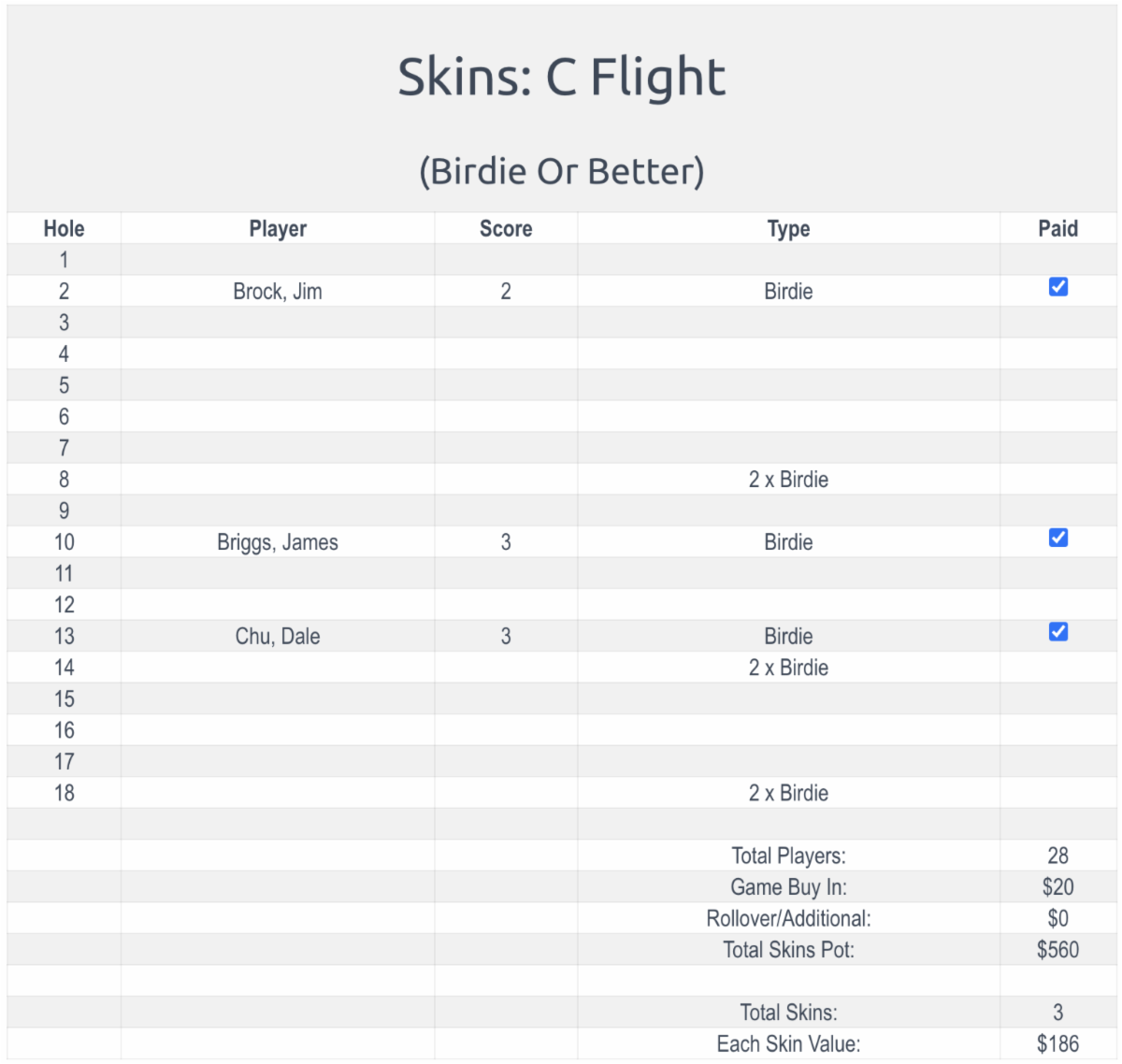Image resolution: width=1122 pixels, height=1064 pixels.
Task: Select the $20 Game Buy In amount
Action: click(x=1057, y=887)
